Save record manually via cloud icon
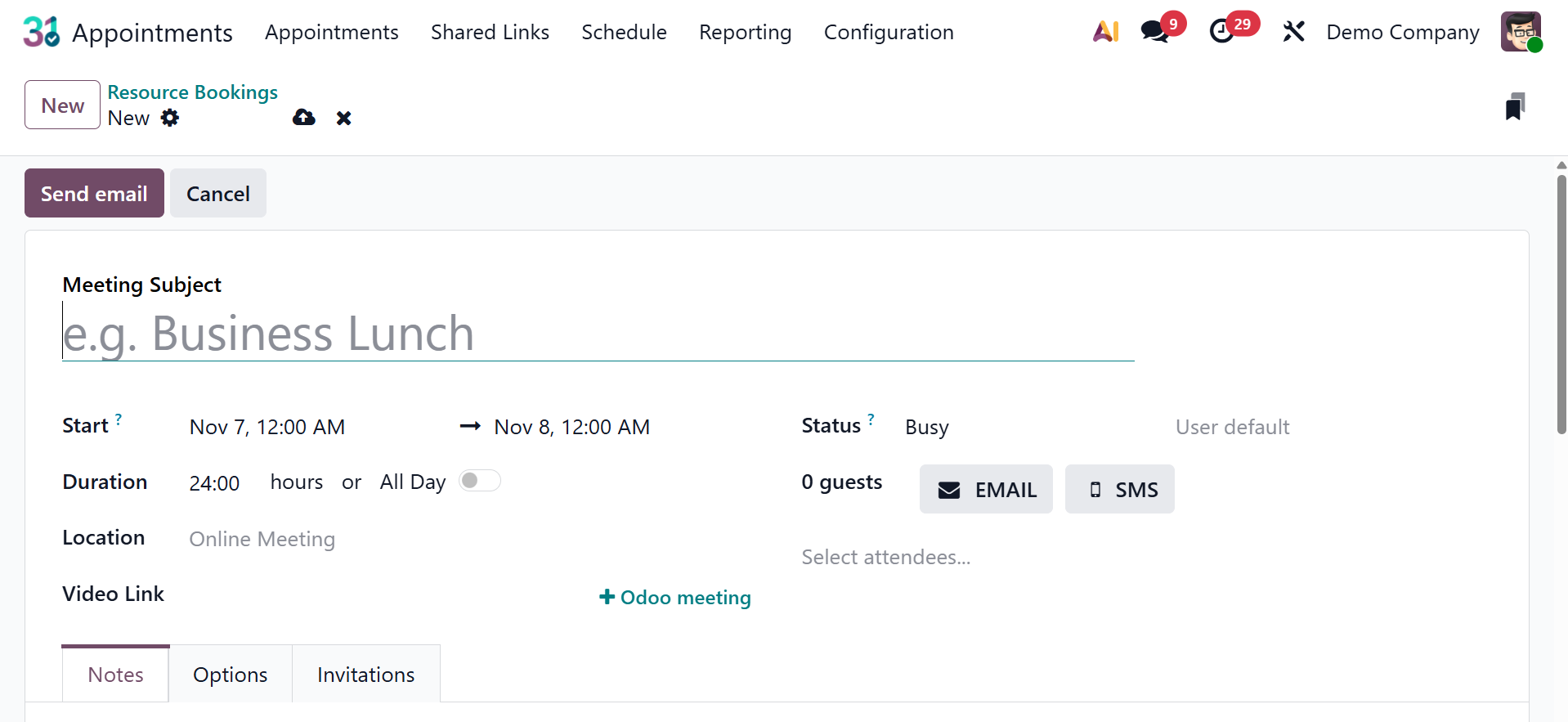1568x722 pixels. [304, 118]
